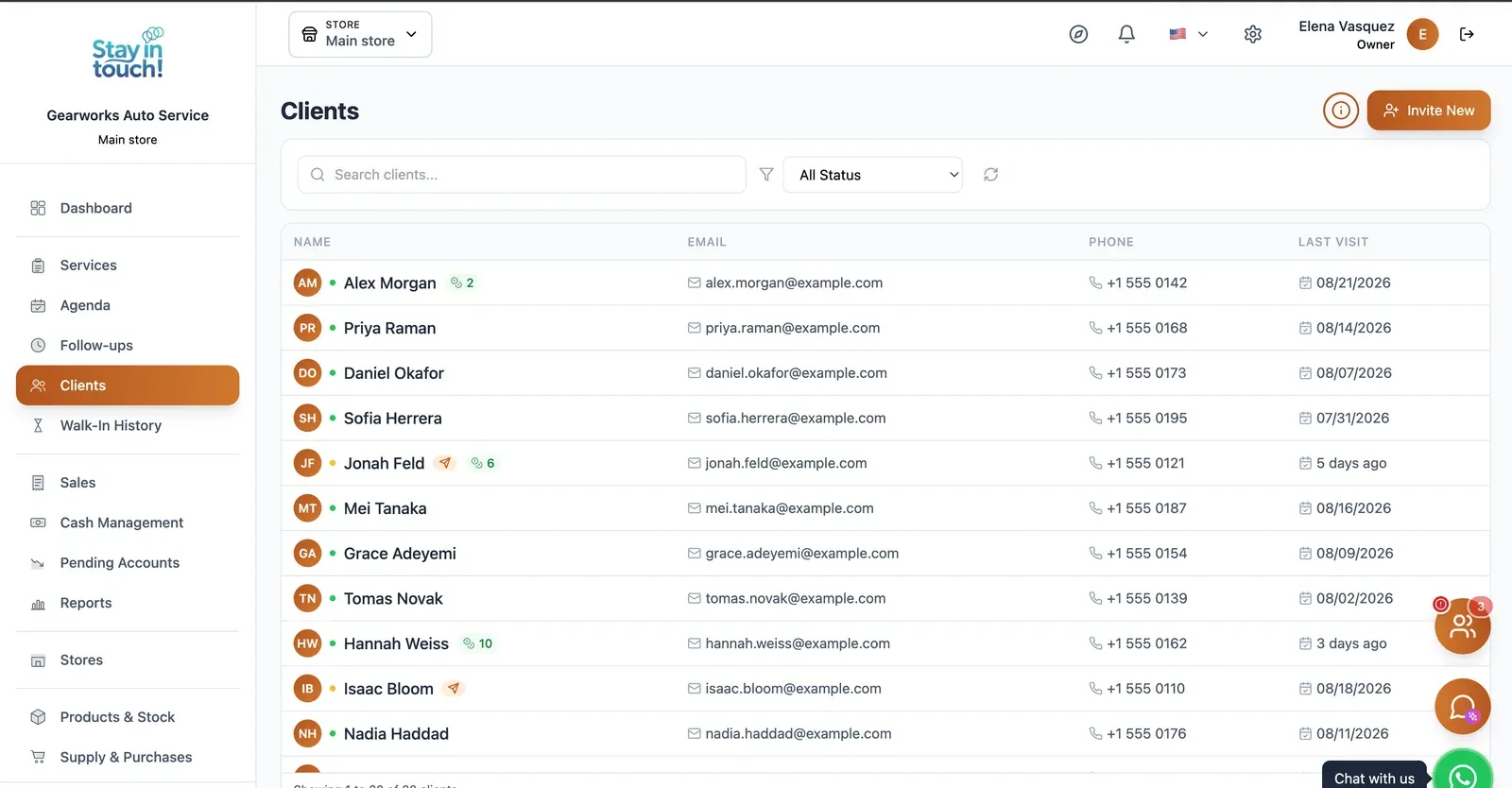Click the paper plane icon beside Jonah Feld
The height and width of the screenshot is (788, 1512).
pos(445,463)
